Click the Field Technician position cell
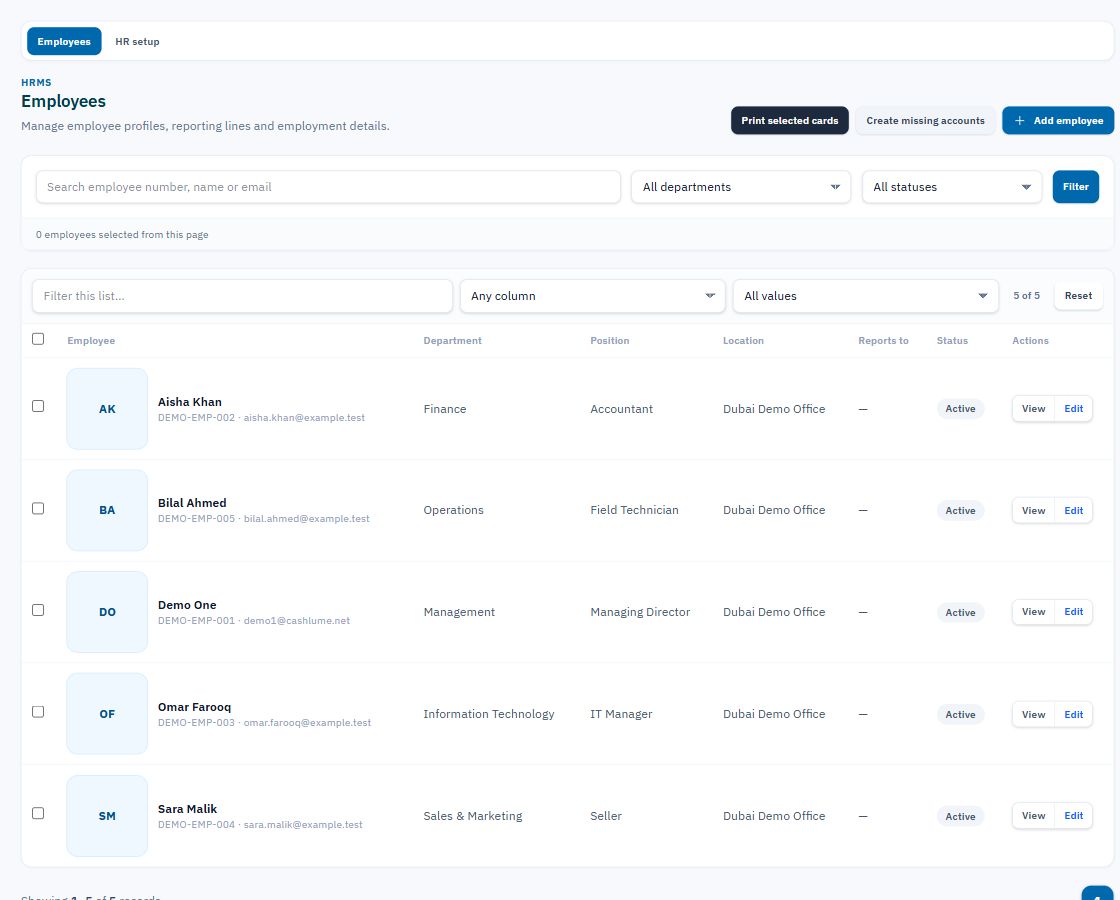This screenshot has height=900, width=1120. (634, 510)
